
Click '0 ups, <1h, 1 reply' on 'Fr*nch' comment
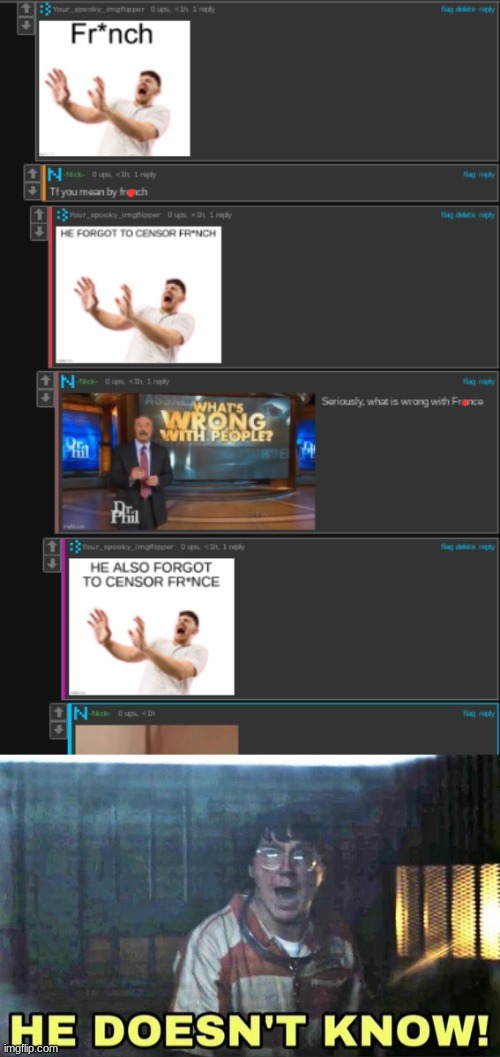pyautogui.click(x=183, y=9)
